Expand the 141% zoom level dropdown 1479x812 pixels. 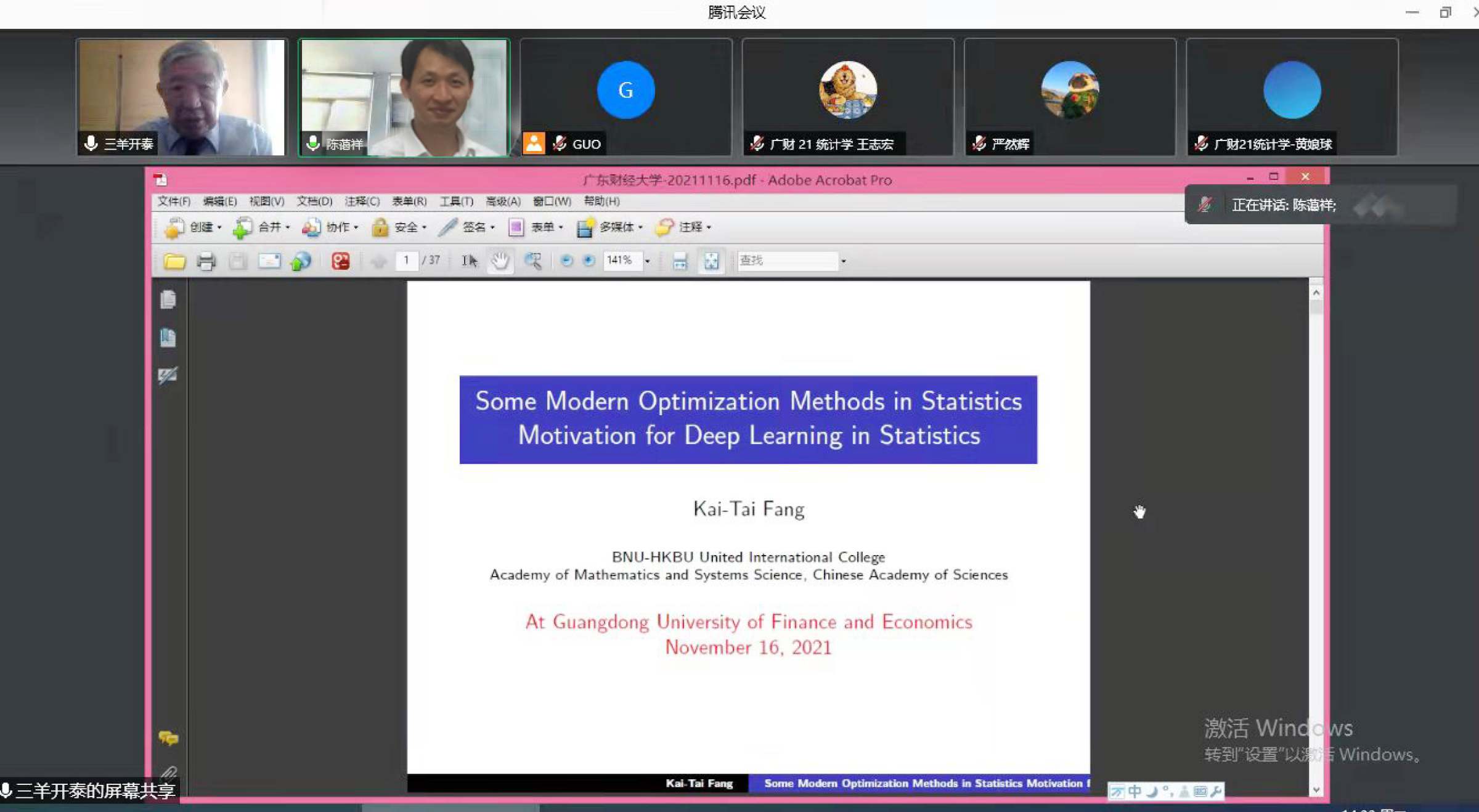tap(647, 261)
